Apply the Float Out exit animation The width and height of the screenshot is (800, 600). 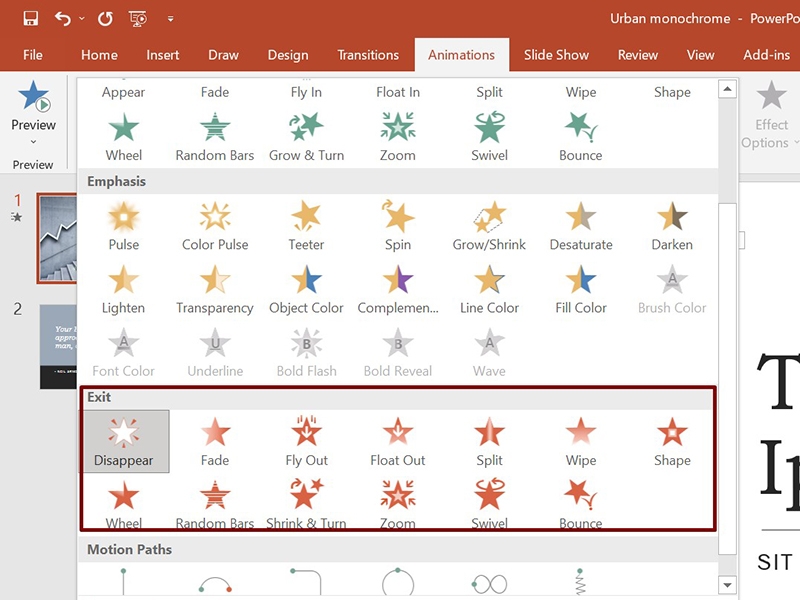(x=397, y=441)
